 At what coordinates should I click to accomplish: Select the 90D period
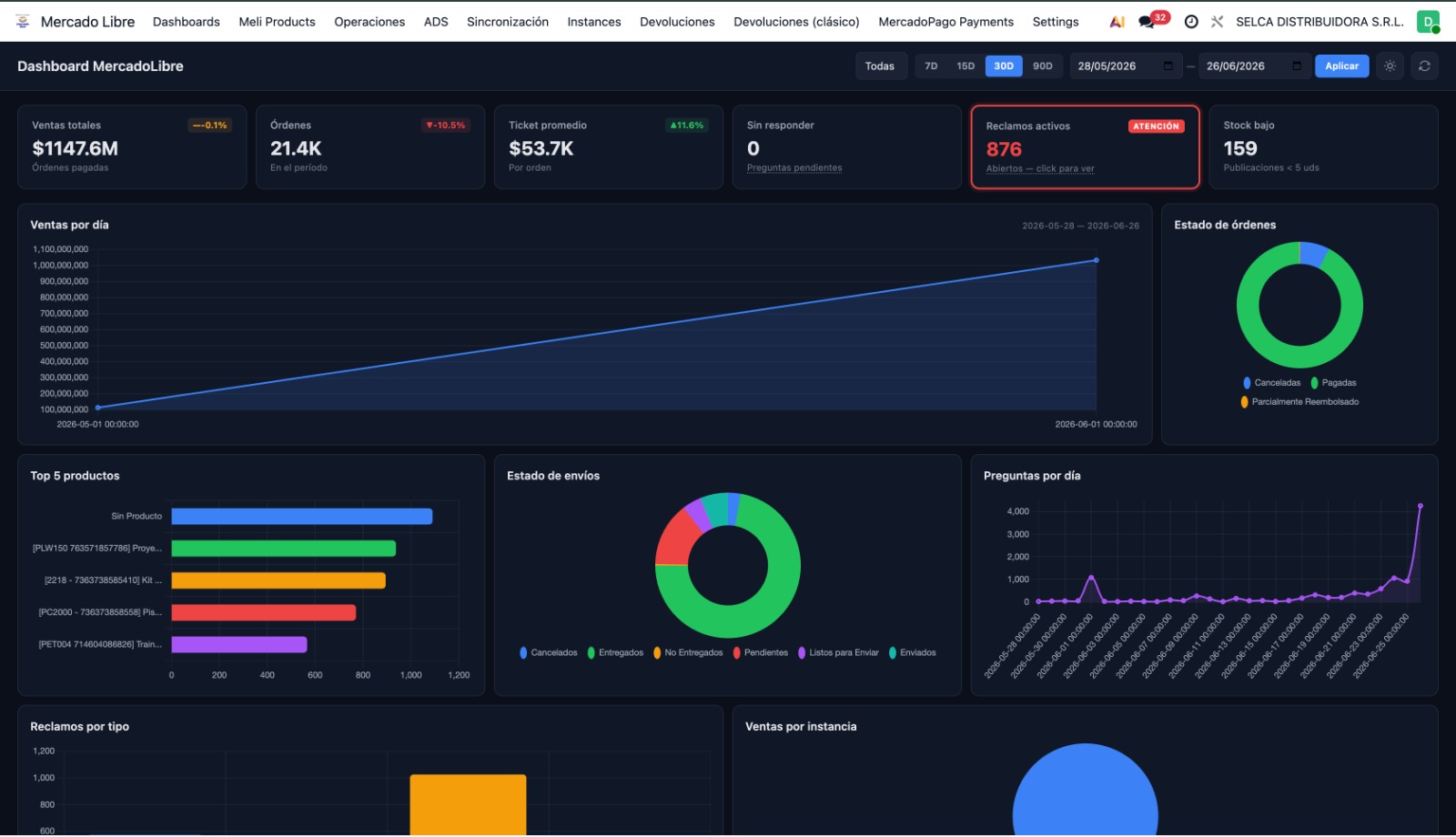pos(1043,66)
